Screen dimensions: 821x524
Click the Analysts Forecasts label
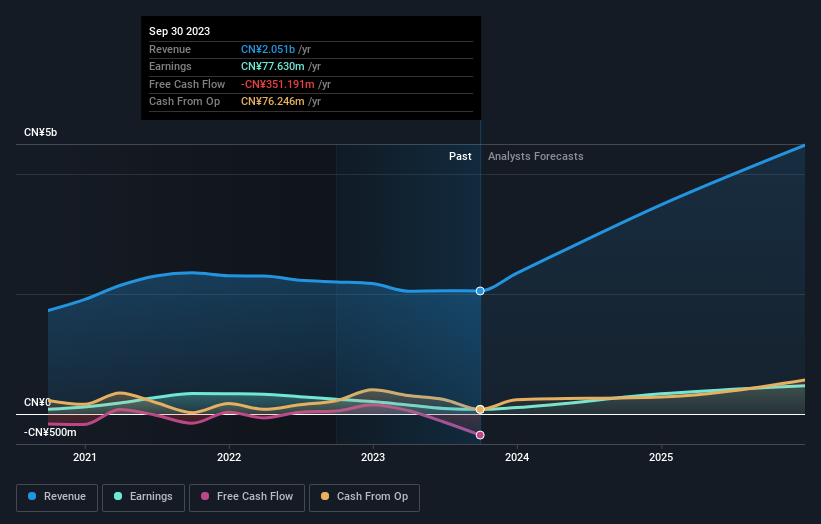point(536,156)
